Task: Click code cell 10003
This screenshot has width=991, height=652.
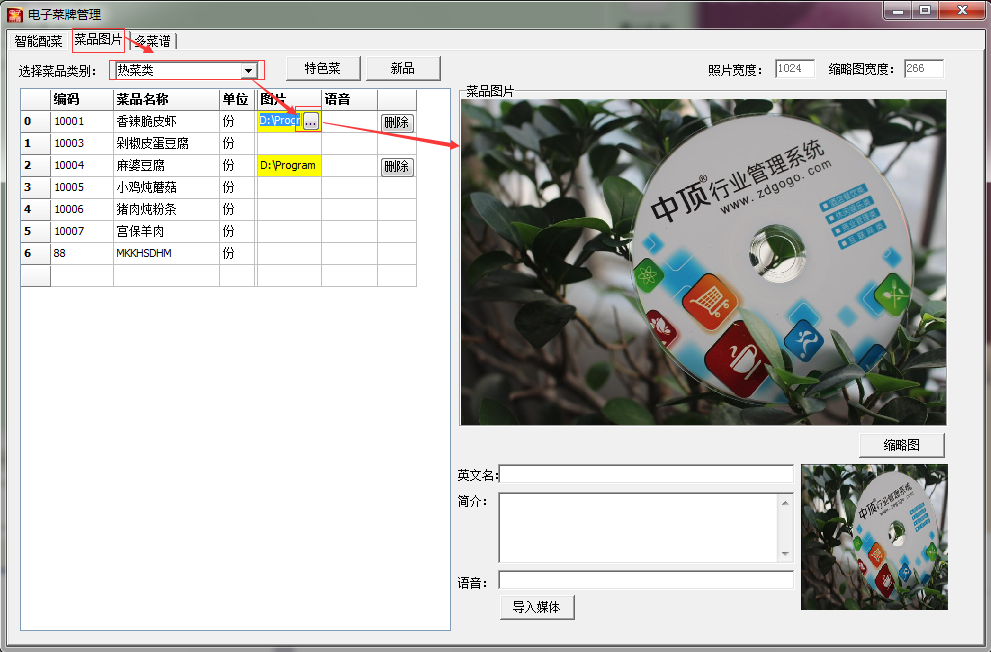Action: pyautogui.click(x=82, y=143)
